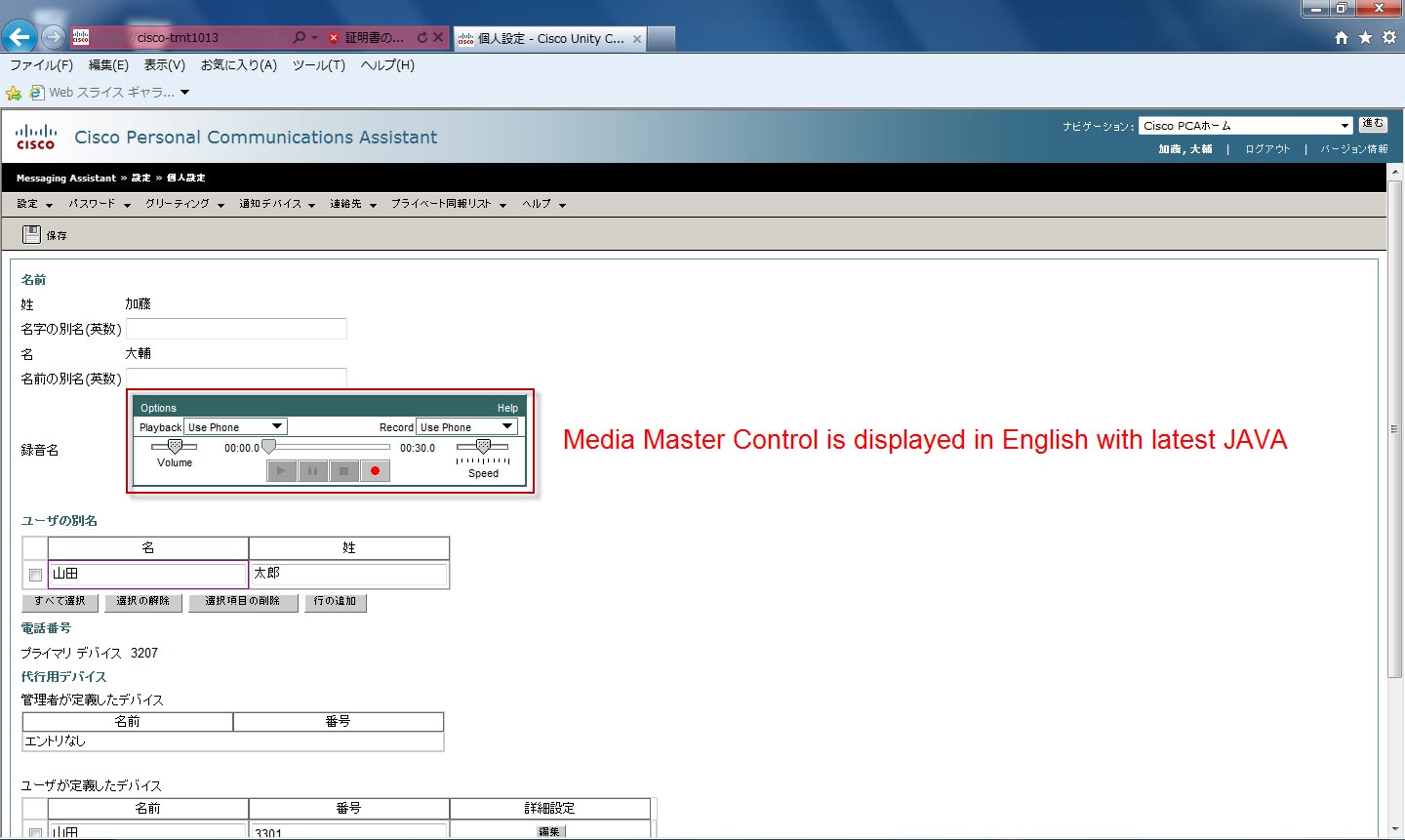
Task: Click the red Record button in Media Master
Action: 375,471
